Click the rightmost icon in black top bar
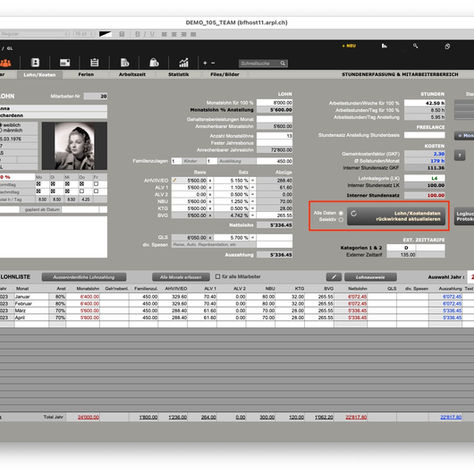The height and width of the screenshot is (474, 474). pyautogui.click(x=447, y=46)
